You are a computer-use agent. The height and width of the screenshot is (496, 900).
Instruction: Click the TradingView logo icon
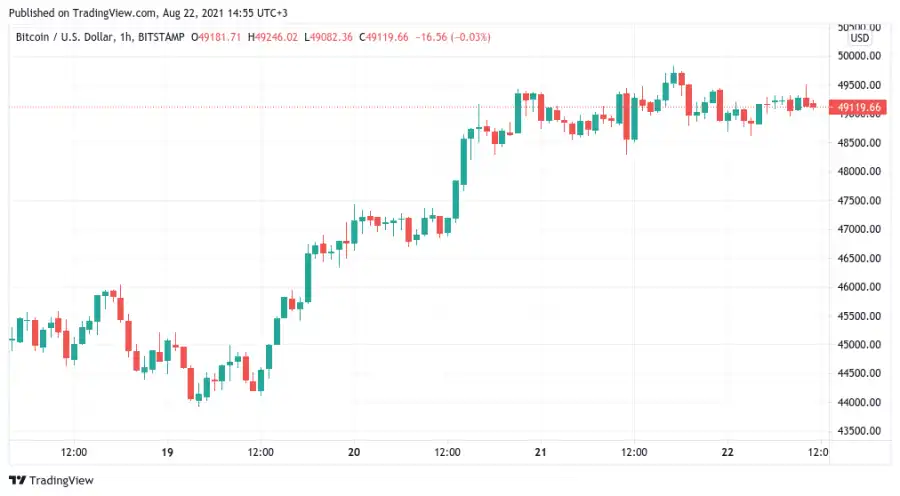point(17,480)
